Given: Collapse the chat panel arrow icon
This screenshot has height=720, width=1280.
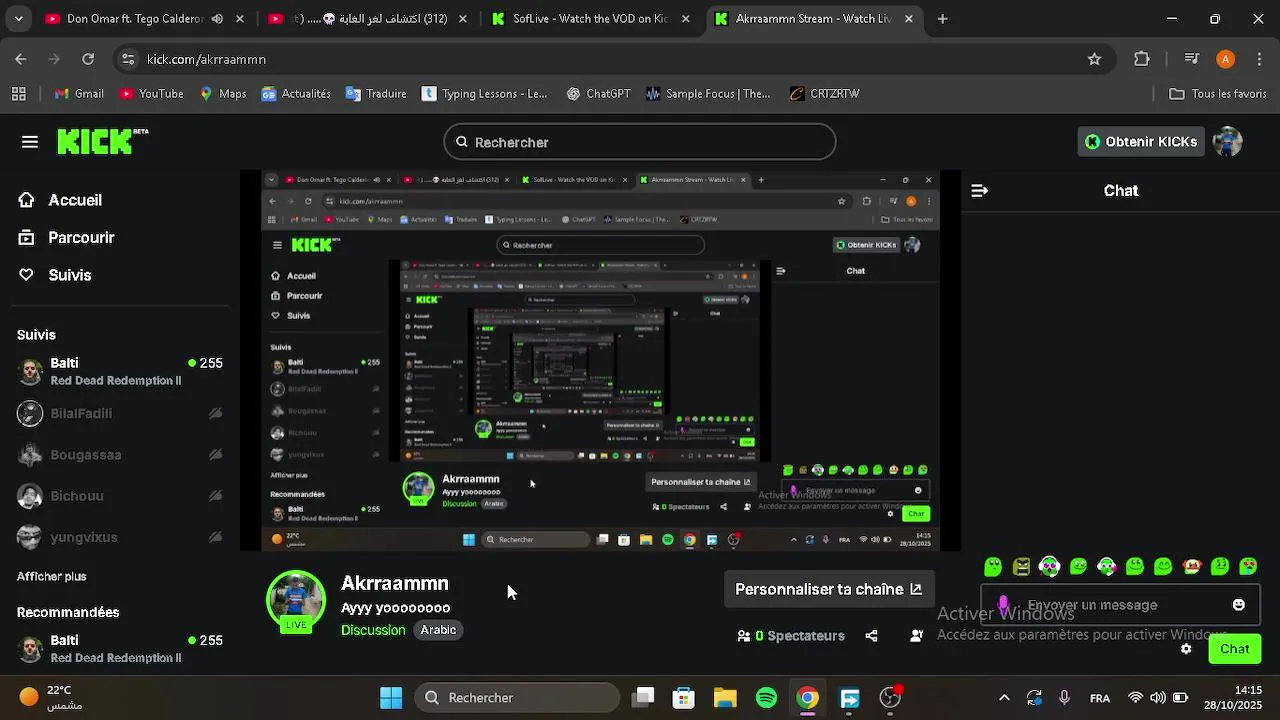Looking at the screenshot, I should pyautogui.click(x=980, y=190).
